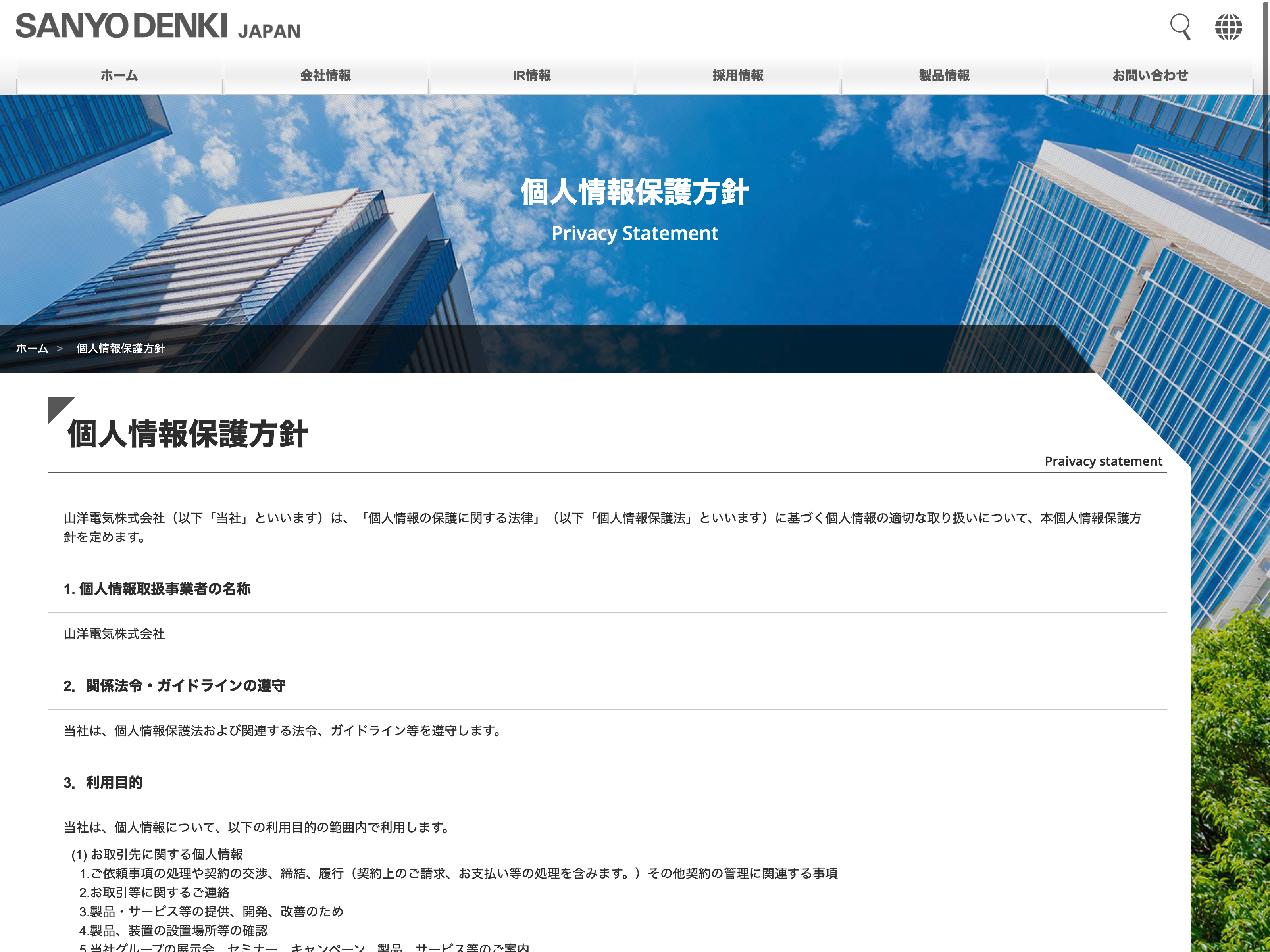
Task: Click section heading 2. 関係法令・ガイドラインの遵守
Action: click(175, 686)
